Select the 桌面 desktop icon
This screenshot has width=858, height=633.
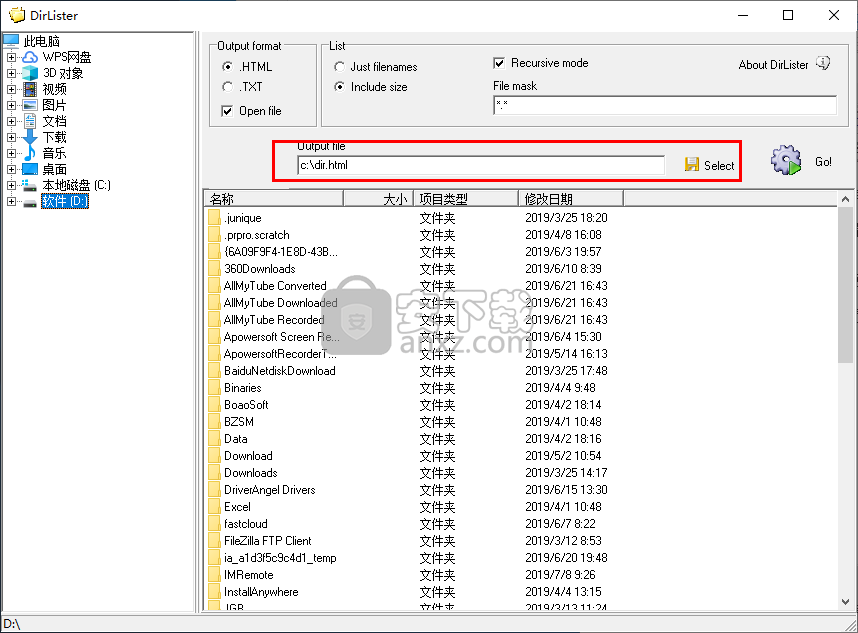[x=30, y=169]
